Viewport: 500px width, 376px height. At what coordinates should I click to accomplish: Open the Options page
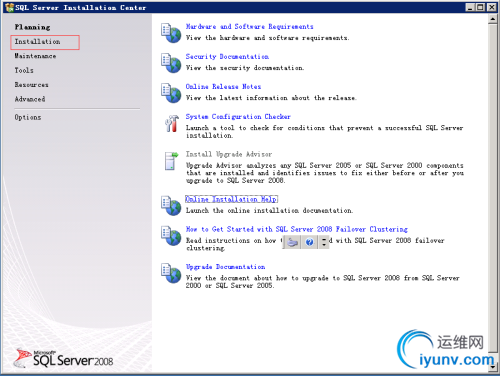[x=28, y=117]
